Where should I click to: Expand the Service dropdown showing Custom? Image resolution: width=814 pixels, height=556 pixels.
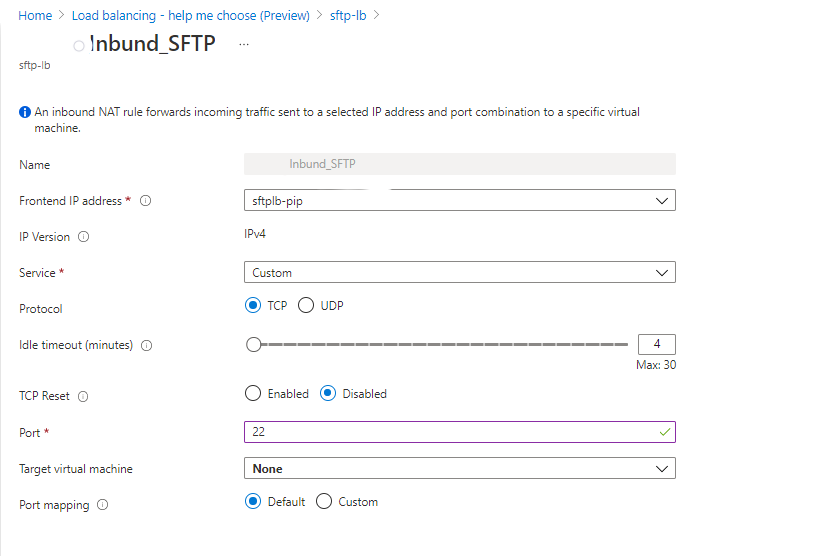click(459, 273)
